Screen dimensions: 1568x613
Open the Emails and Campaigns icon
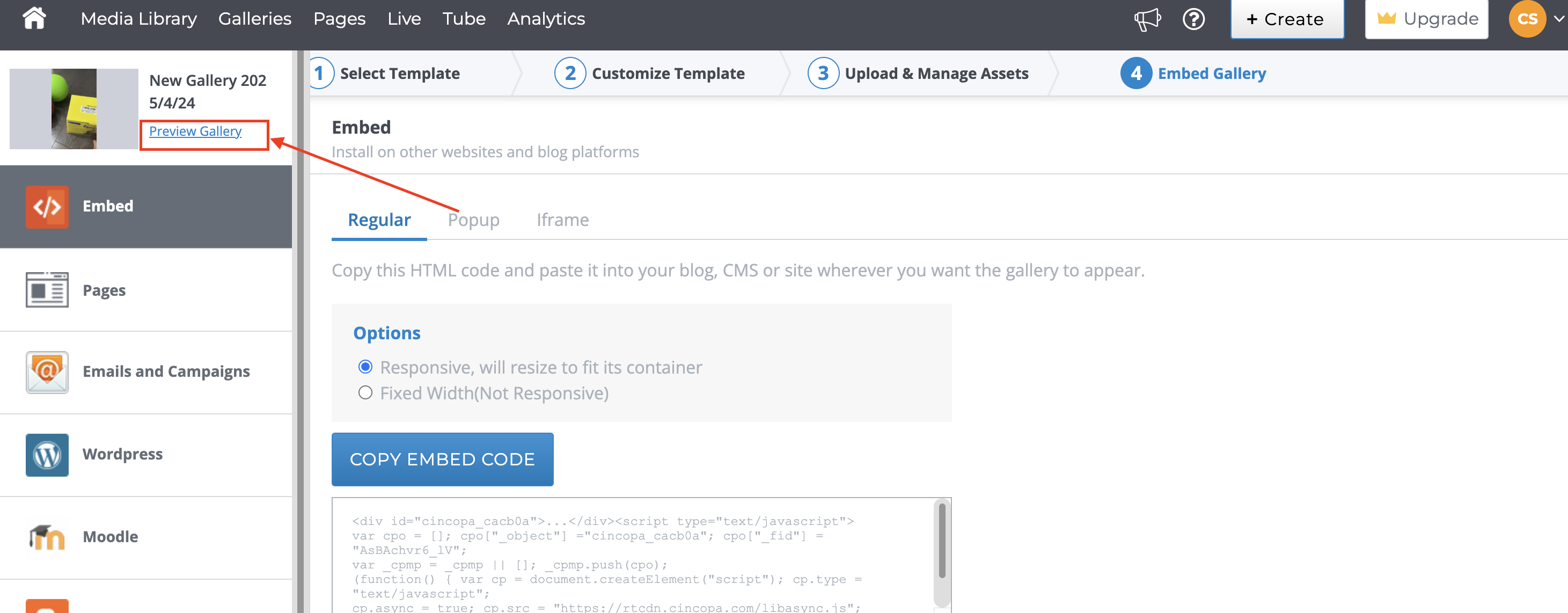tap(47, 372)
